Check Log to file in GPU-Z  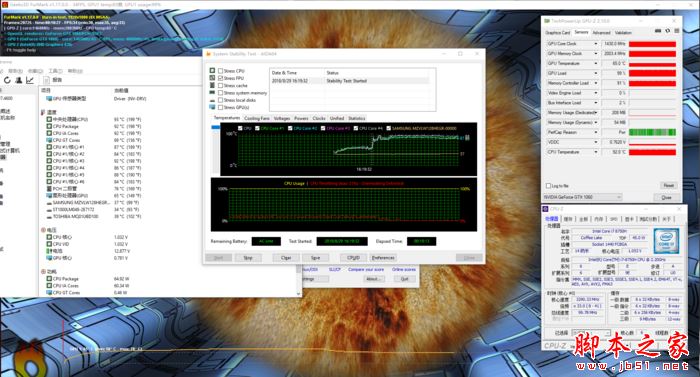tap(548, 186)
